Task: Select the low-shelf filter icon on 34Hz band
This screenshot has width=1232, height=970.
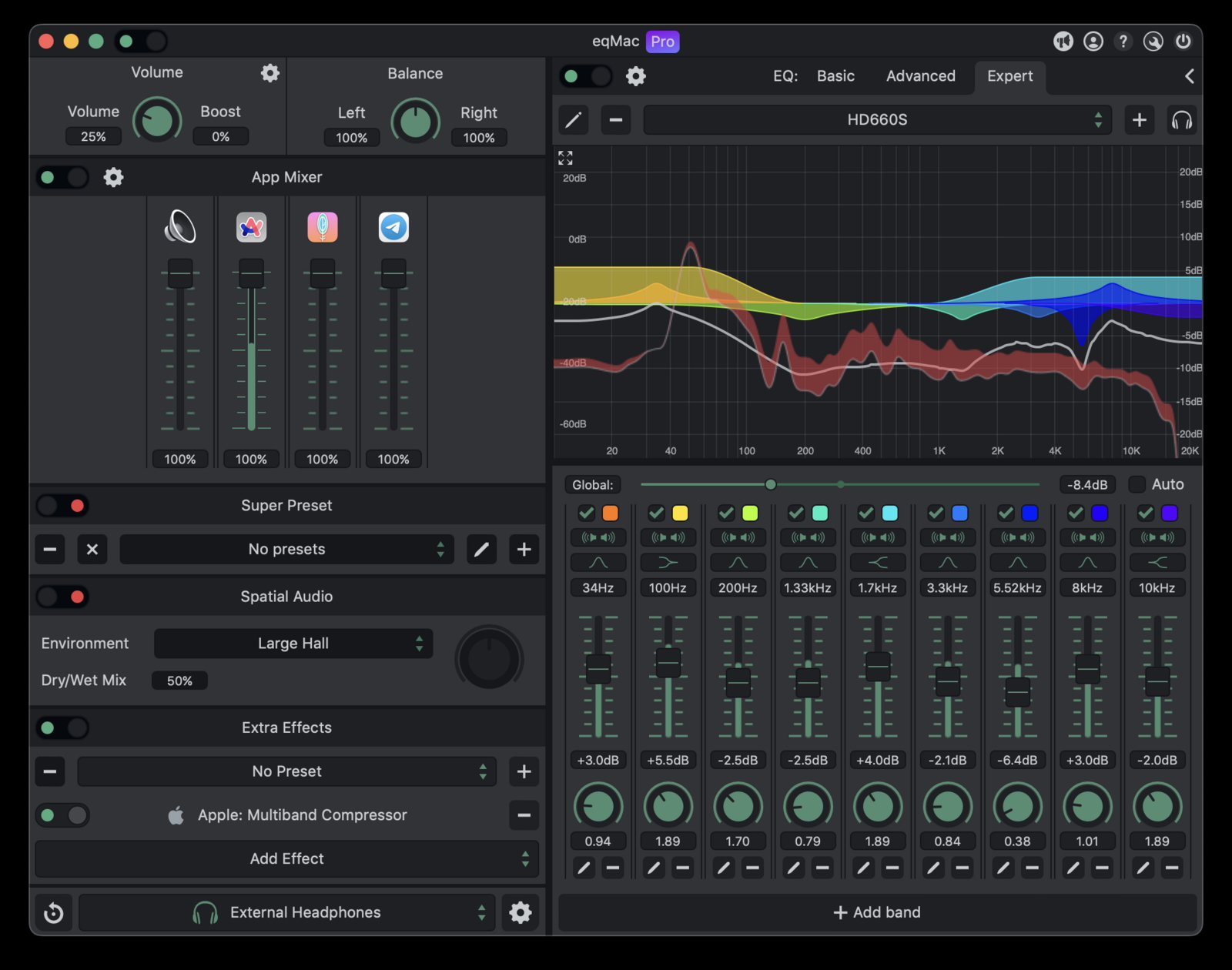Action: [x=598, y=563]
